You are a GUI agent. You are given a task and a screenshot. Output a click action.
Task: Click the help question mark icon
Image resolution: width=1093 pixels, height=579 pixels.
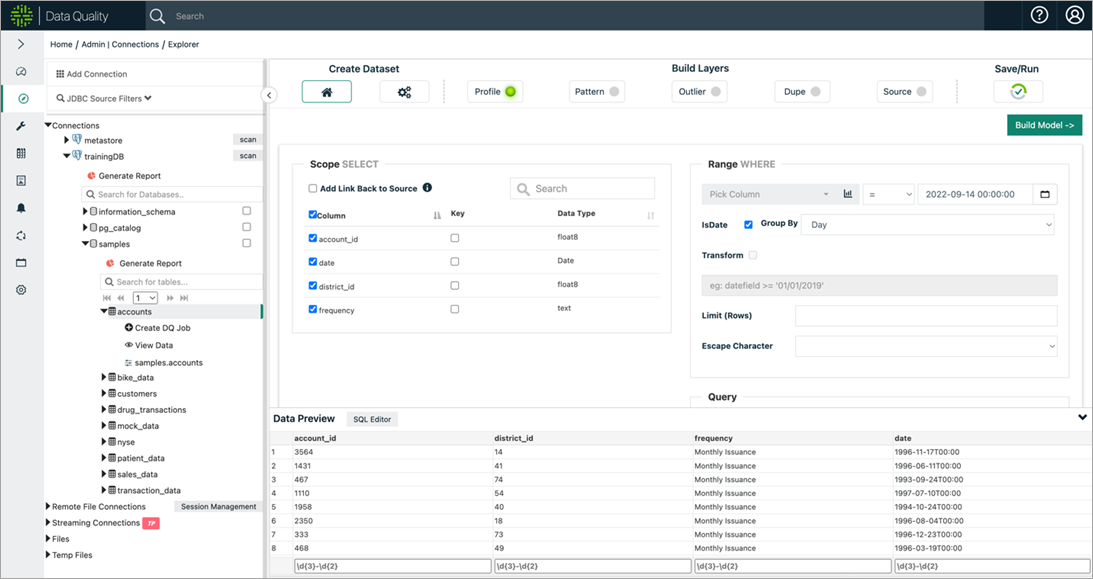pos(1039,15)
